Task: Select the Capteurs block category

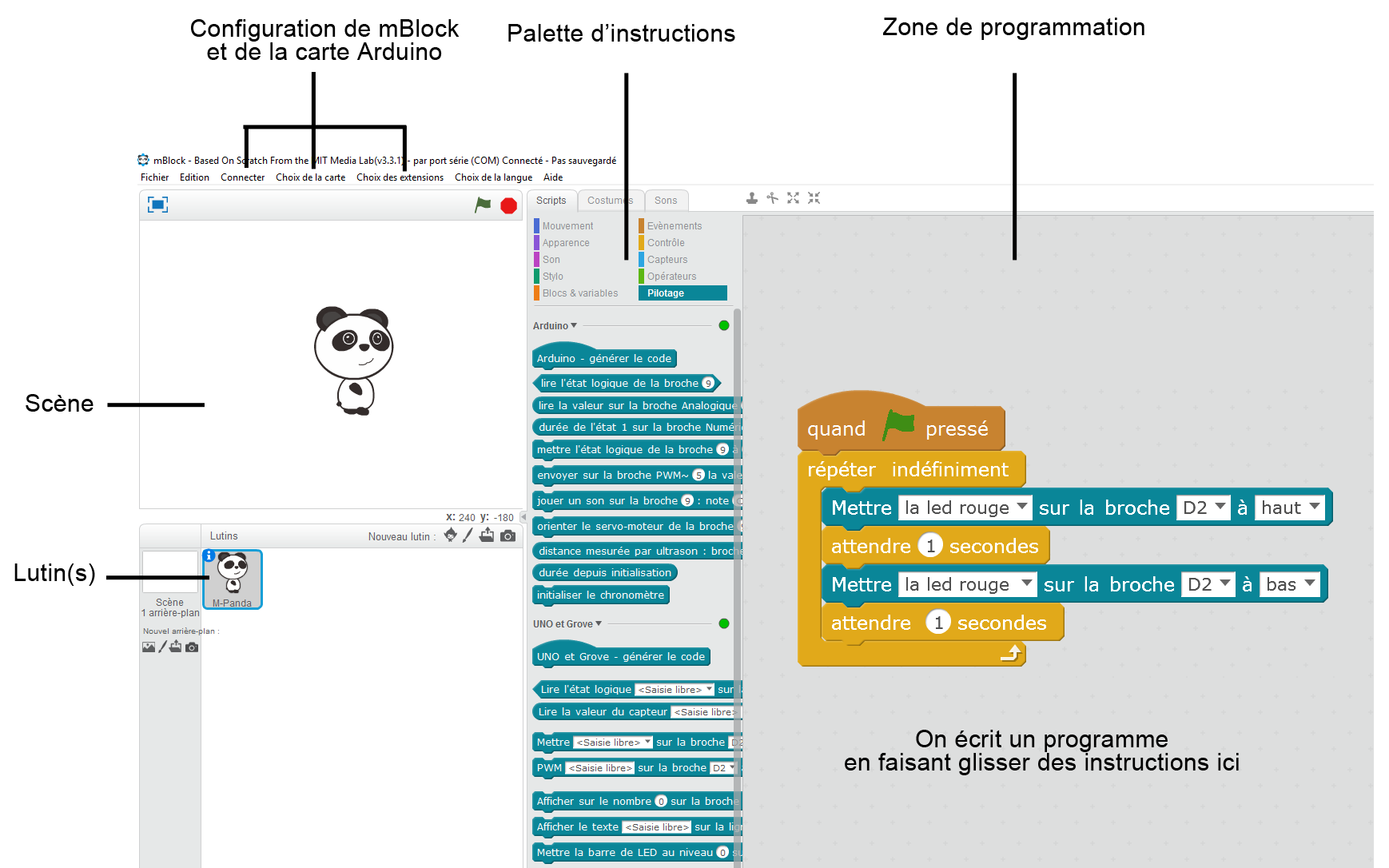Action: click(667, 259)
